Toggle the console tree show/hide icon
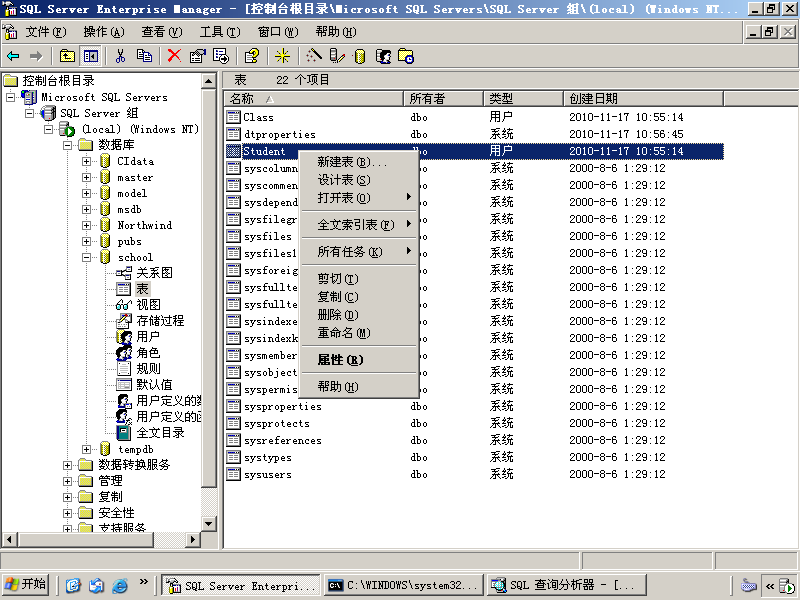The image size is (800, 600). click(91, 56)
